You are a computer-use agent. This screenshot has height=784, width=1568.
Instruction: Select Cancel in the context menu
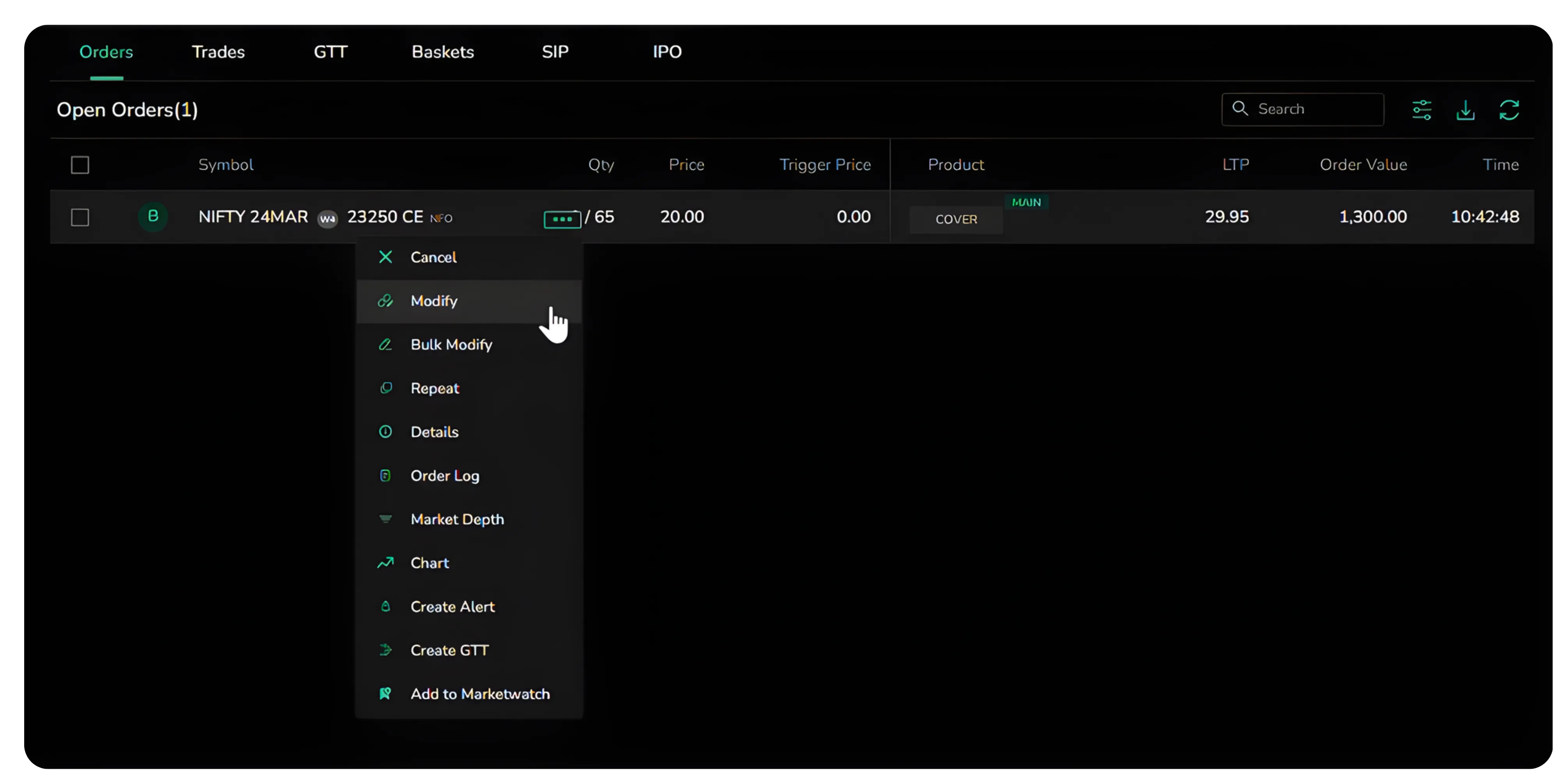[x=433, y=257]
